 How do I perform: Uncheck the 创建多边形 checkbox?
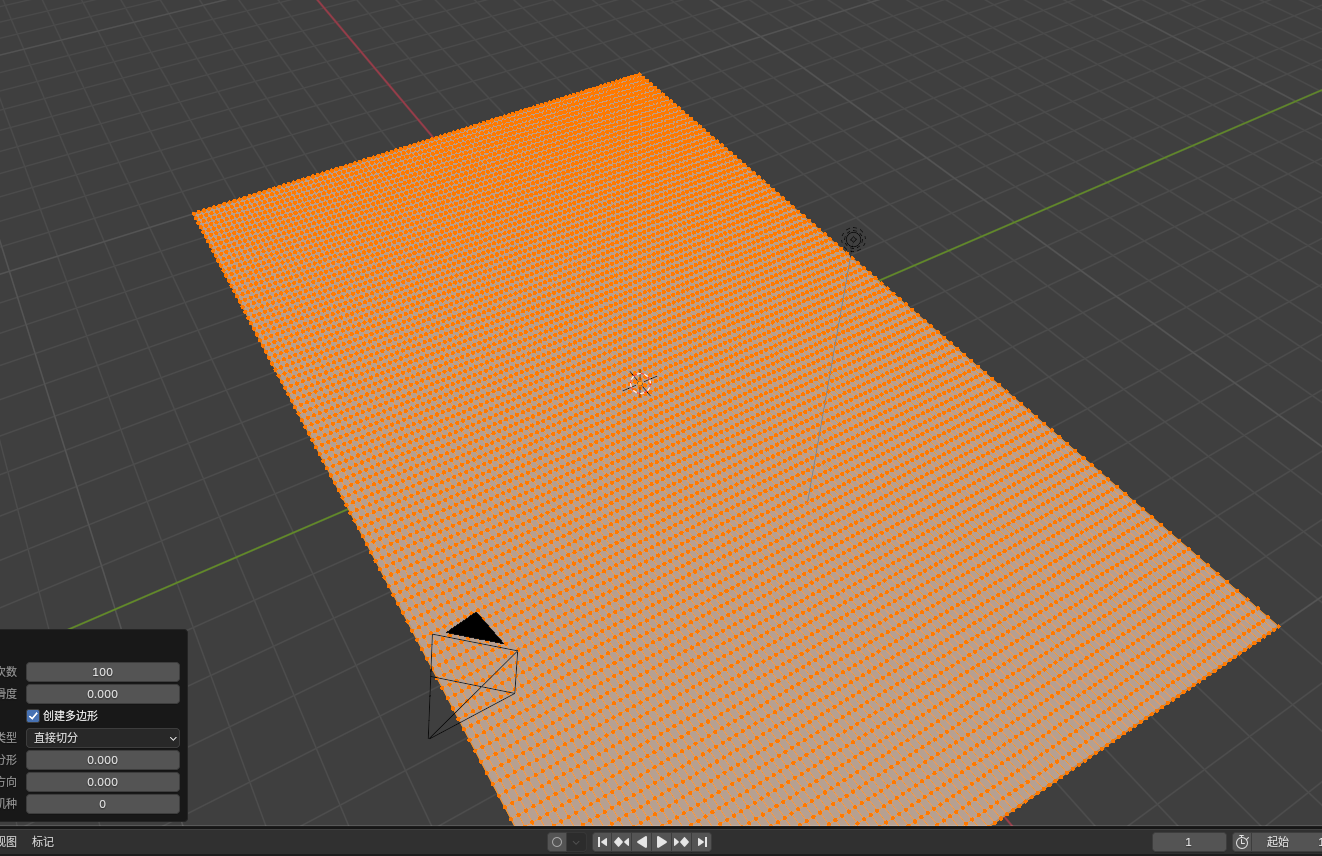pyautogui.click(x=33, y=716)
